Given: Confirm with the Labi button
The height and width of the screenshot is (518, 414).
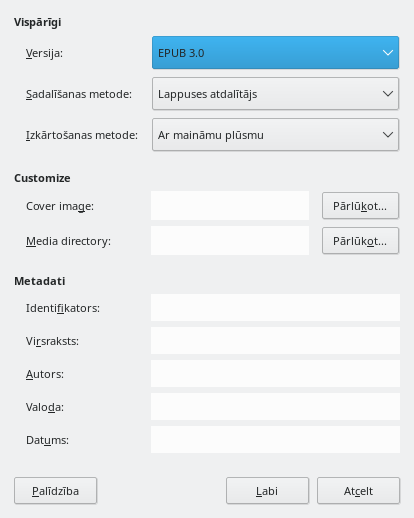Looking at the screenshot, I should coord(267,491).
